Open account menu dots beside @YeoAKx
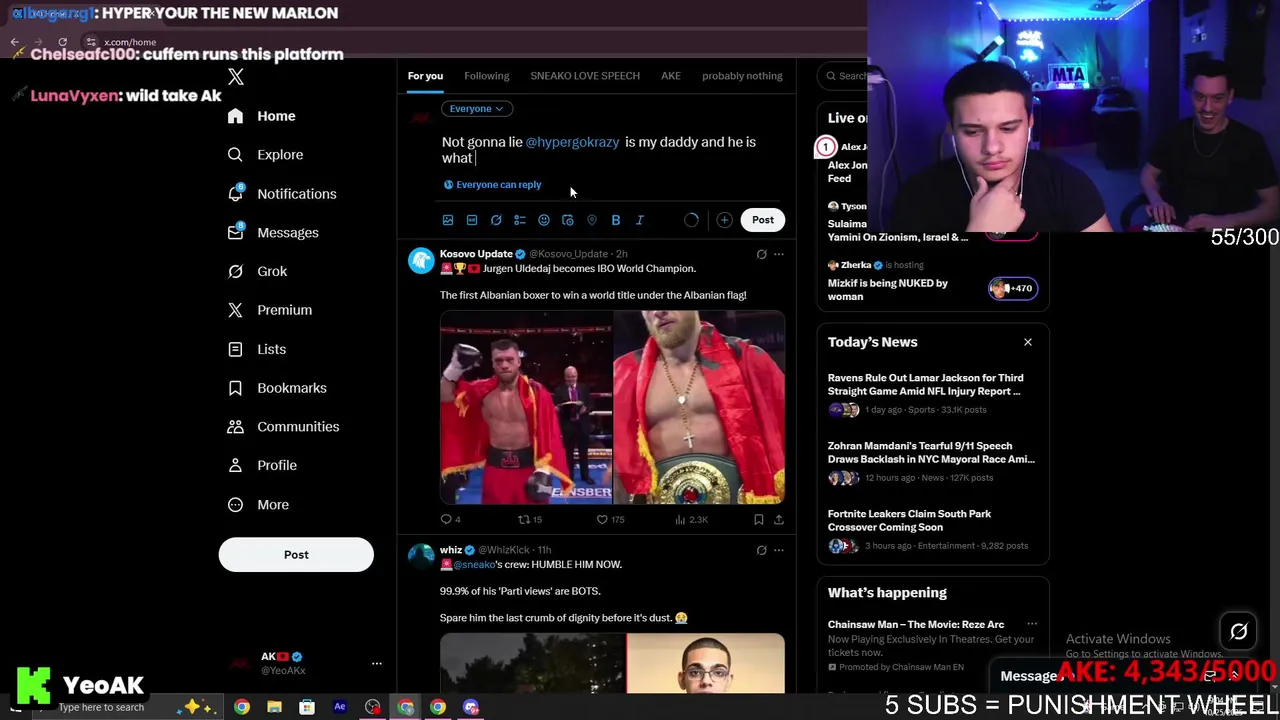Viewport: 1280px width, 720px height. coord(377,663)
